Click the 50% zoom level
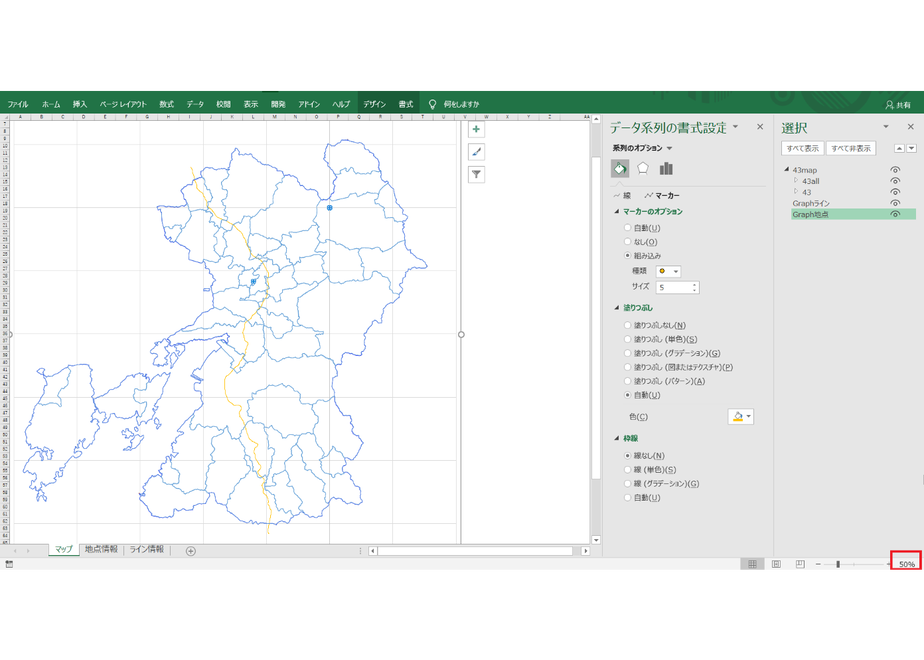 pos(907,565)
